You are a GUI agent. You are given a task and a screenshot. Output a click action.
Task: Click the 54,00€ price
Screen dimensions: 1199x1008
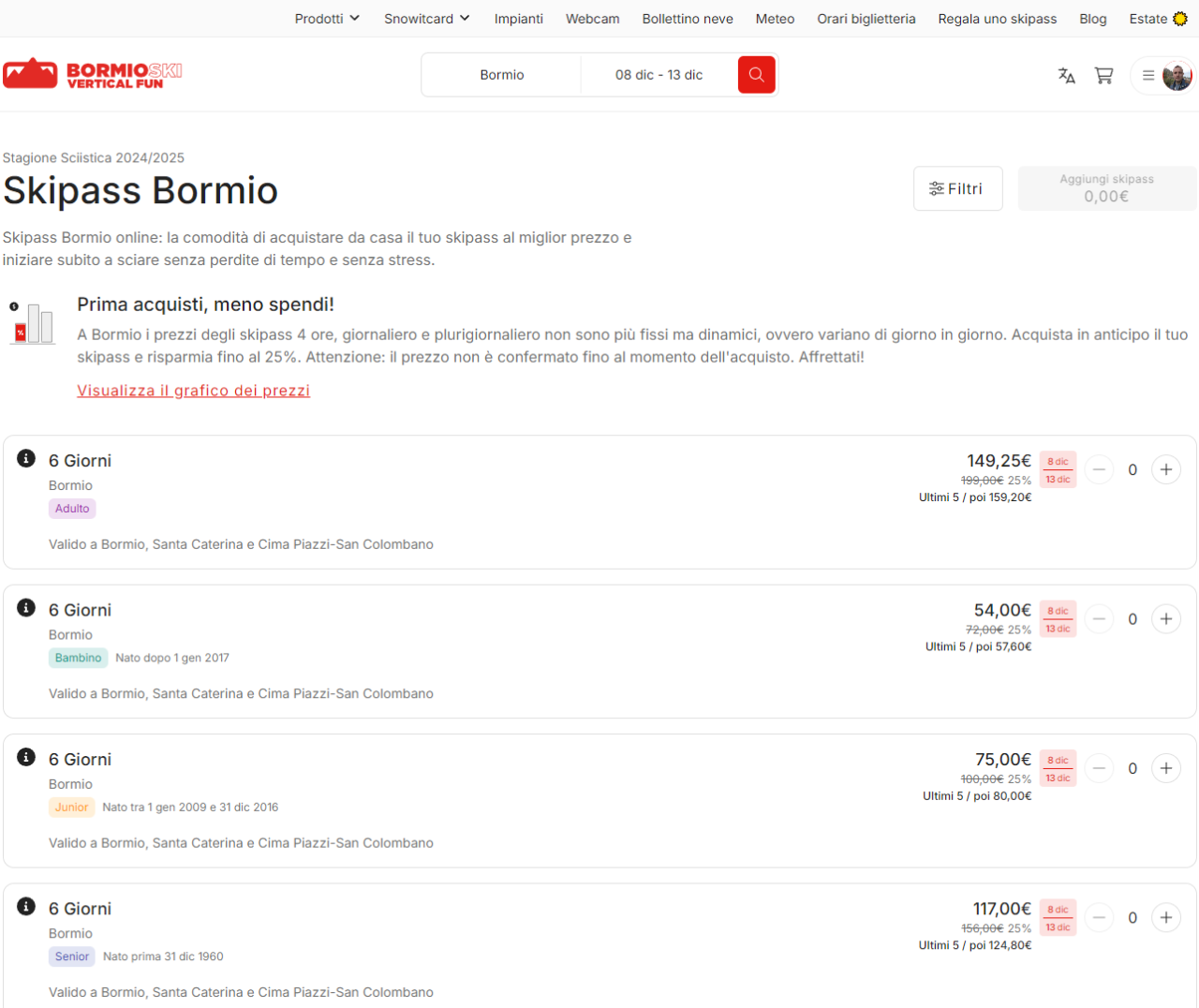(1002, 610)
